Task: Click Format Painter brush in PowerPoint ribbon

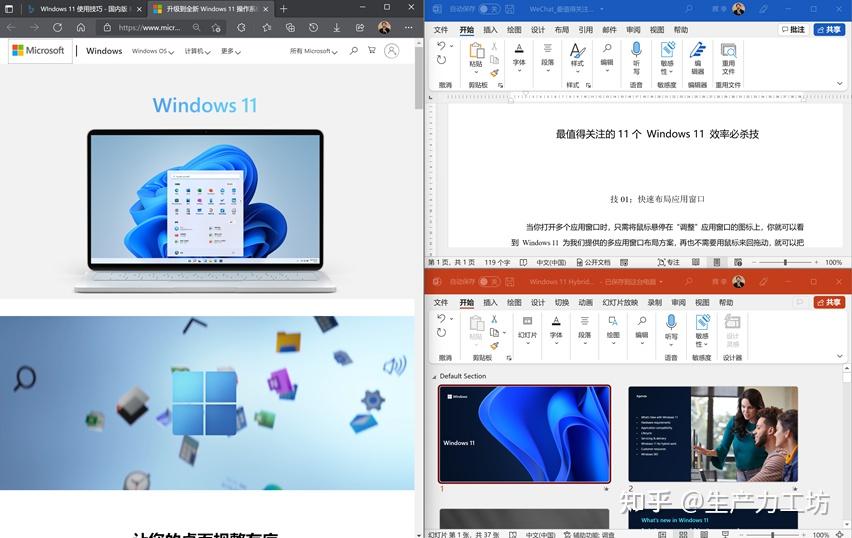Action: 494,345
